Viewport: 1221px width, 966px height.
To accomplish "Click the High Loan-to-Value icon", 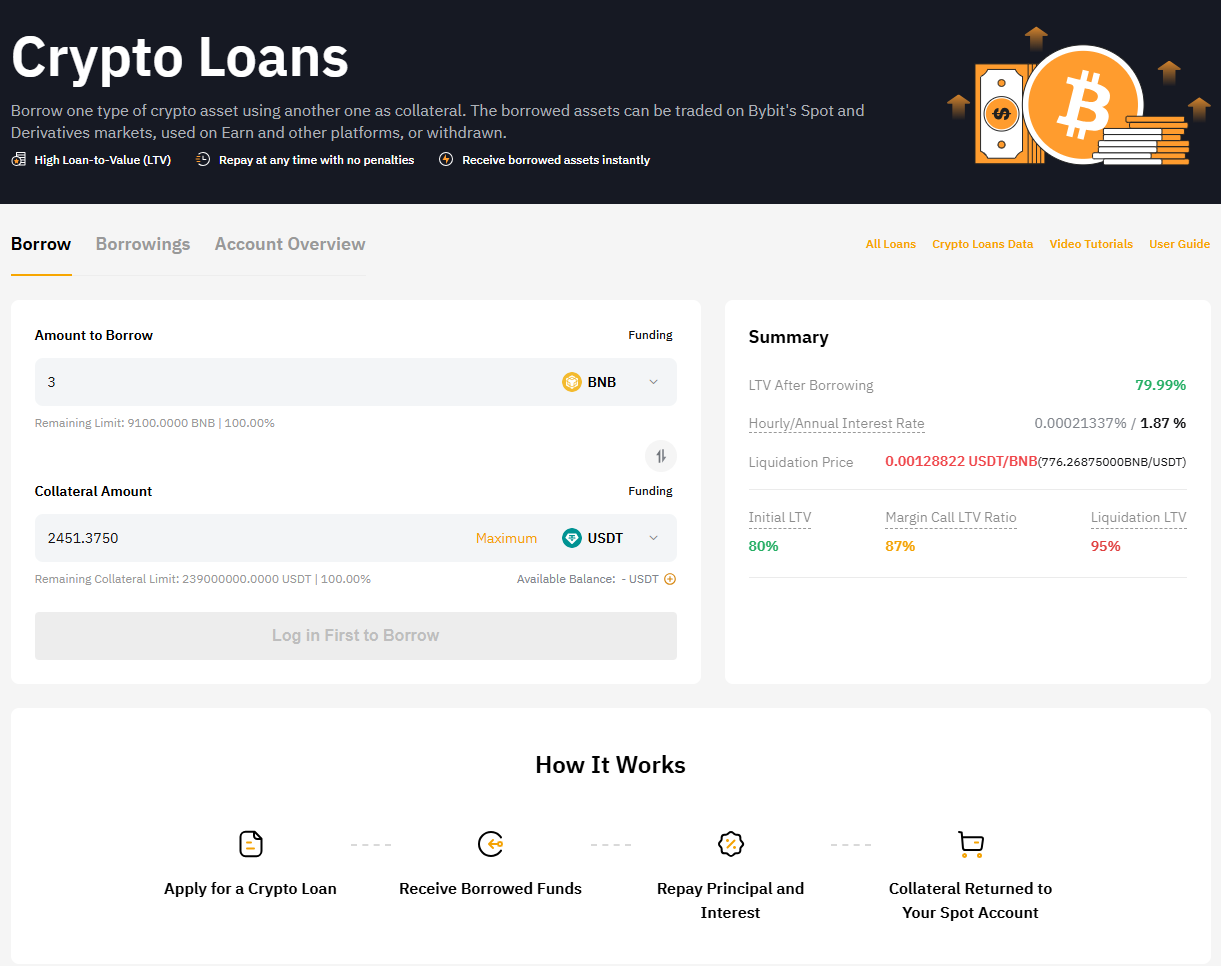I will tap(19, 160).
